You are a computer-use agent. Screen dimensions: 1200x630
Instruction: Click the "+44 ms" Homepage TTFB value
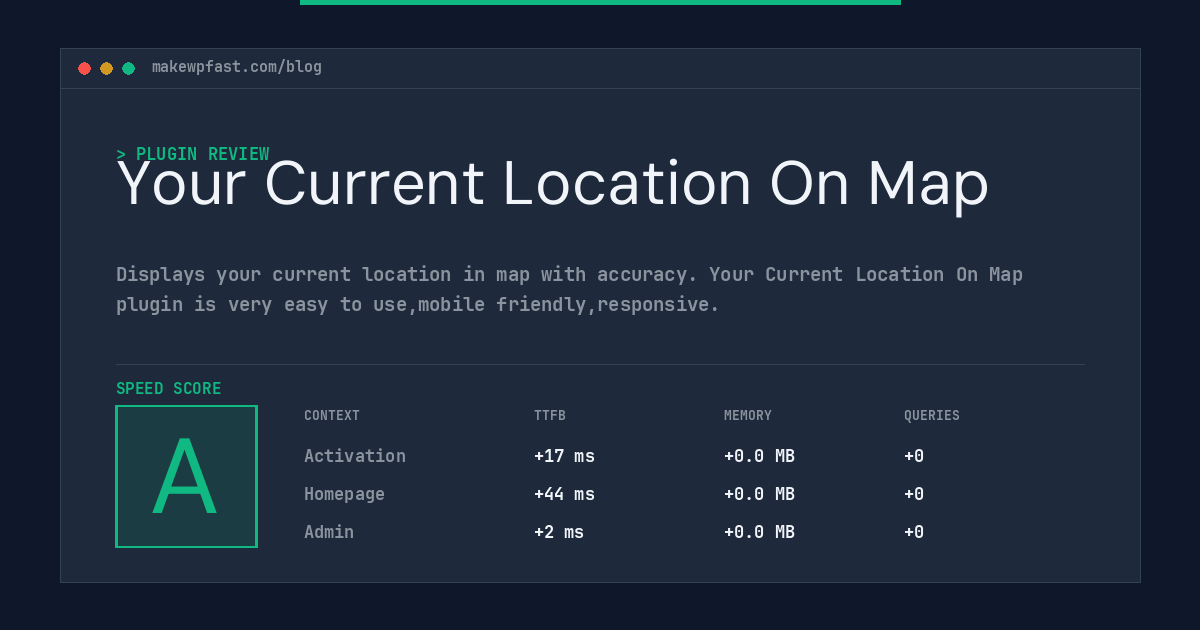coord(564,494)
